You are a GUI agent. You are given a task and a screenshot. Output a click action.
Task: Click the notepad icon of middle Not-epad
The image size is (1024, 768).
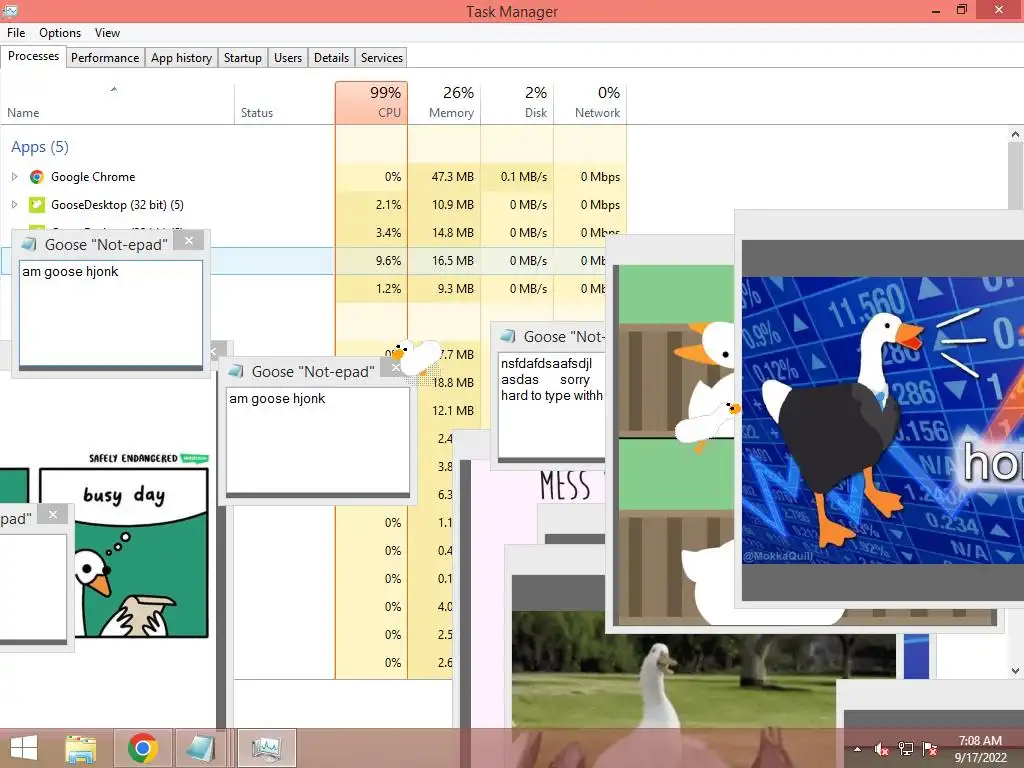[236, 371]
